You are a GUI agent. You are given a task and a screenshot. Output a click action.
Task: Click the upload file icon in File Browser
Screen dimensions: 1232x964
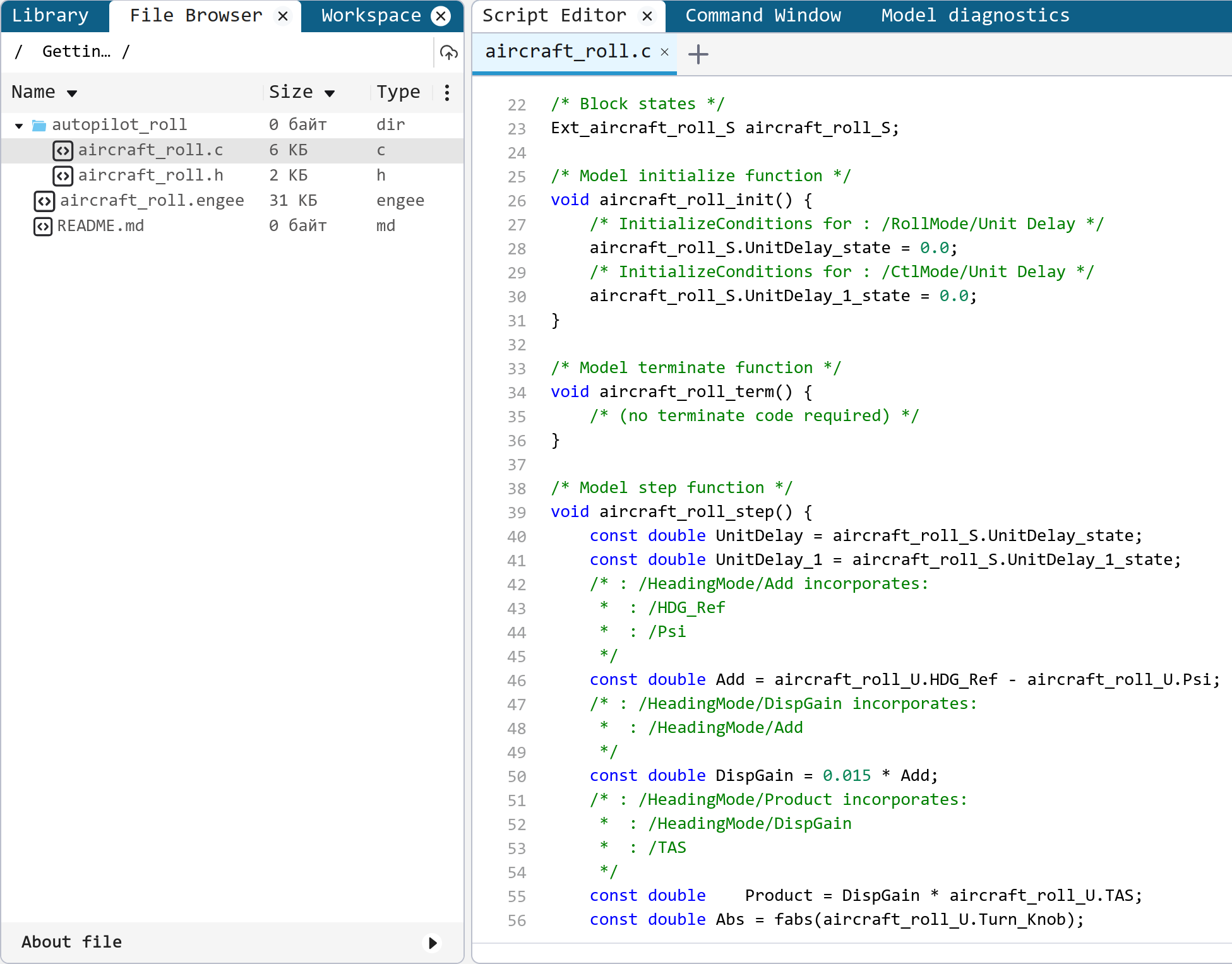coord(448,53)
